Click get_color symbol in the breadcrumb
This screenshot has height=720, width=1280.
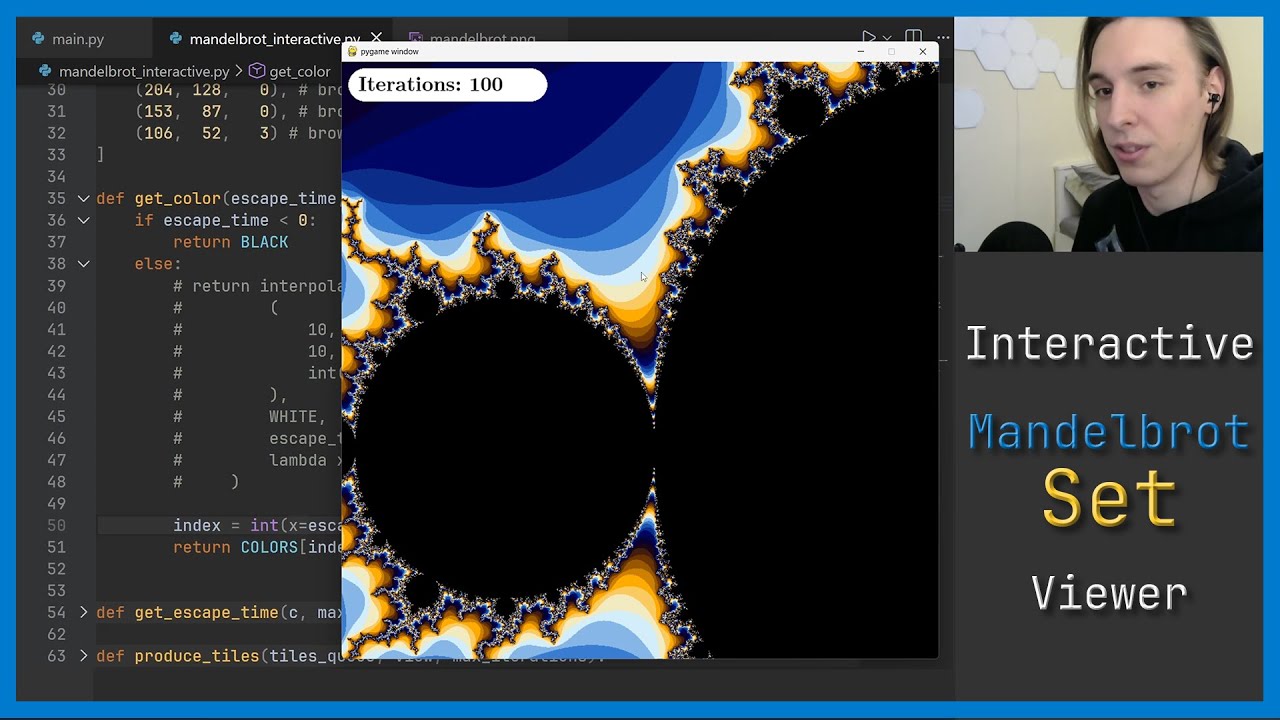click(x=299, y=71)
